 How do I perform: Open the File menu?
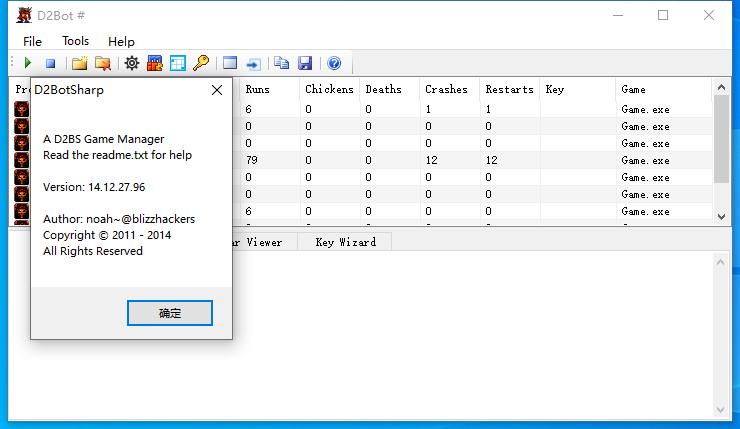tap(32, 41)
